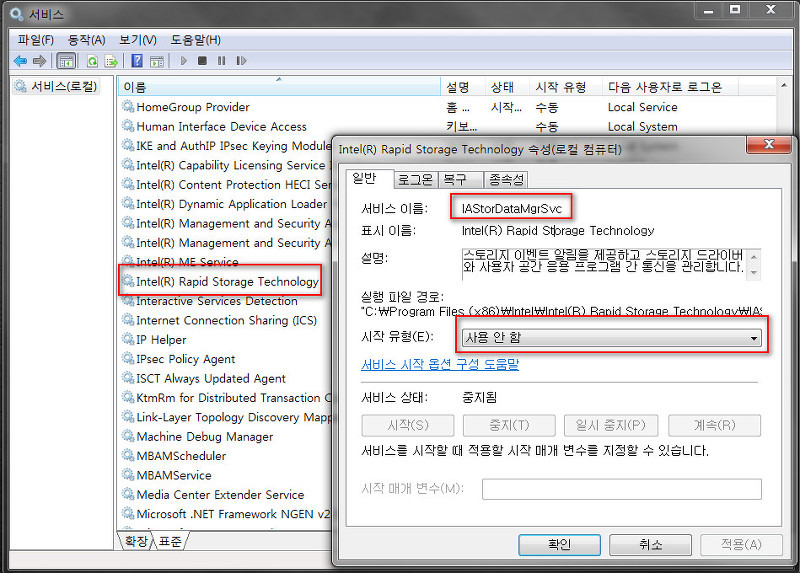Select 서비스(로컬) node in the left tree
Image resolution: width=800 pixels, height=573 pixels.
click(56, 86)
